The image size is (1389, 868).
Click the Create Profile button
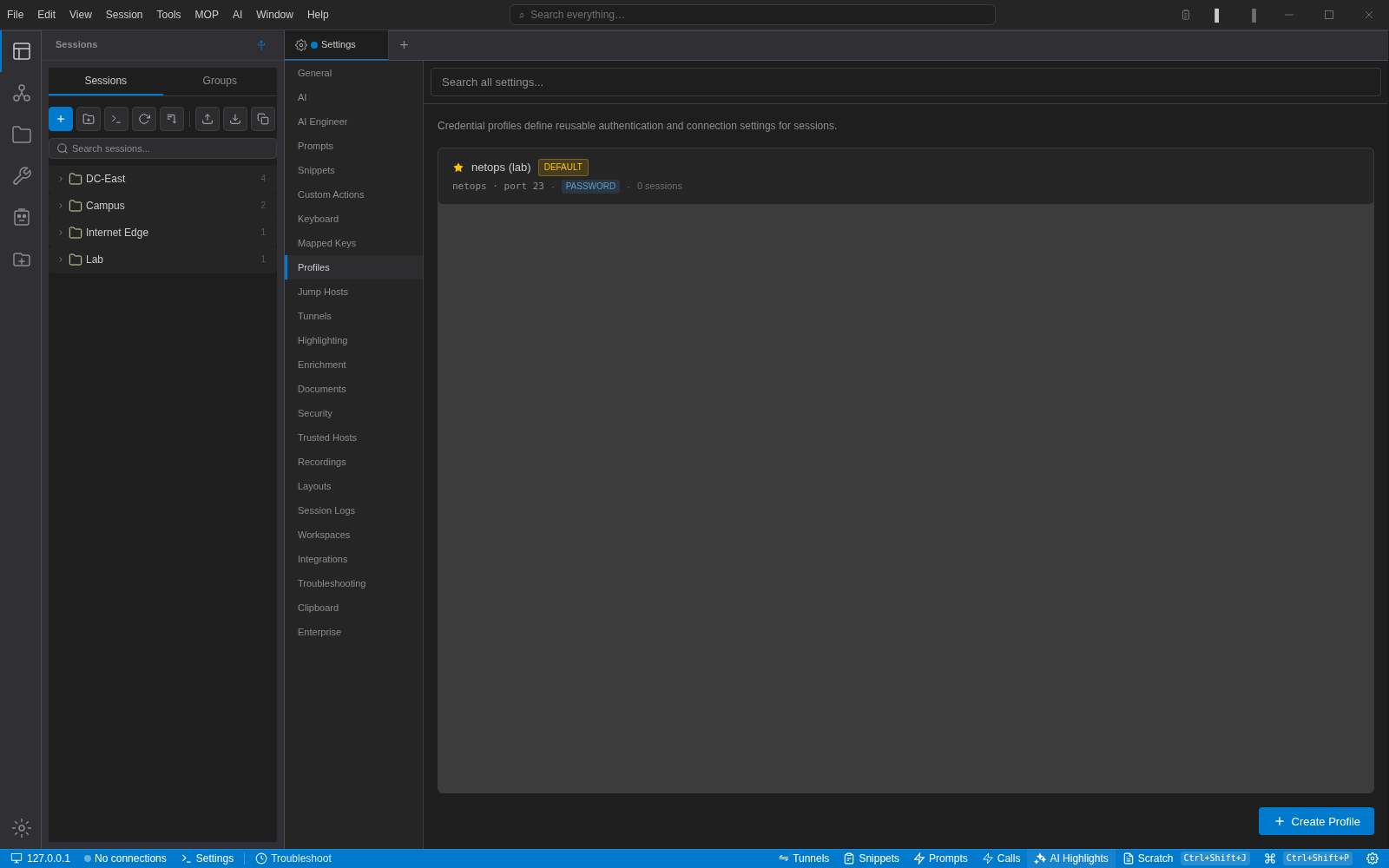coord(1316,821)
